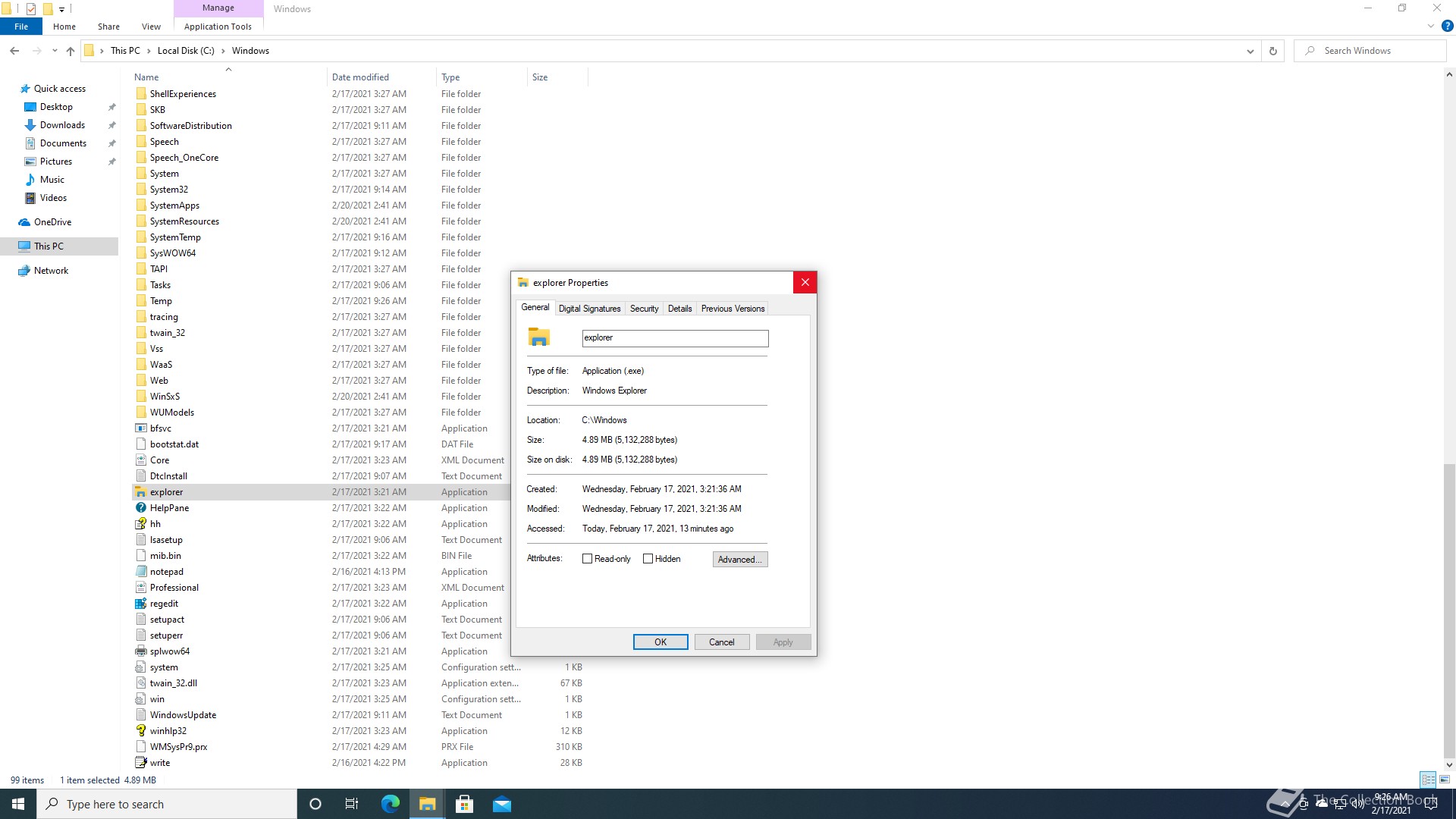Expand breadcrumb arrow after This PC
Viewport: 1456px width, 819px height.
coord(149,51)
